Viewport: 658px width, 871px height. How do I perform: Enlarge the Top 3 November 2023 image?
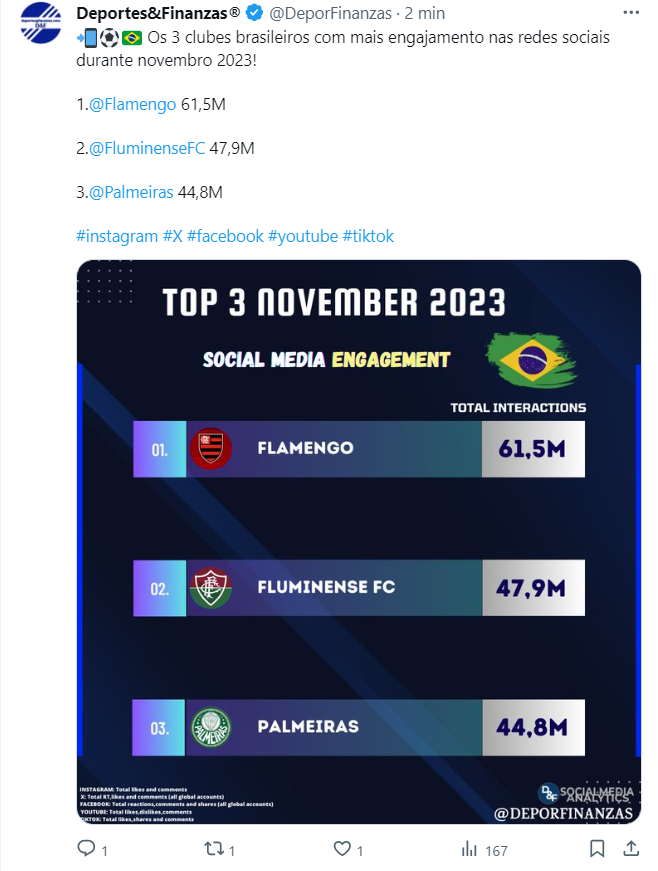359,542
